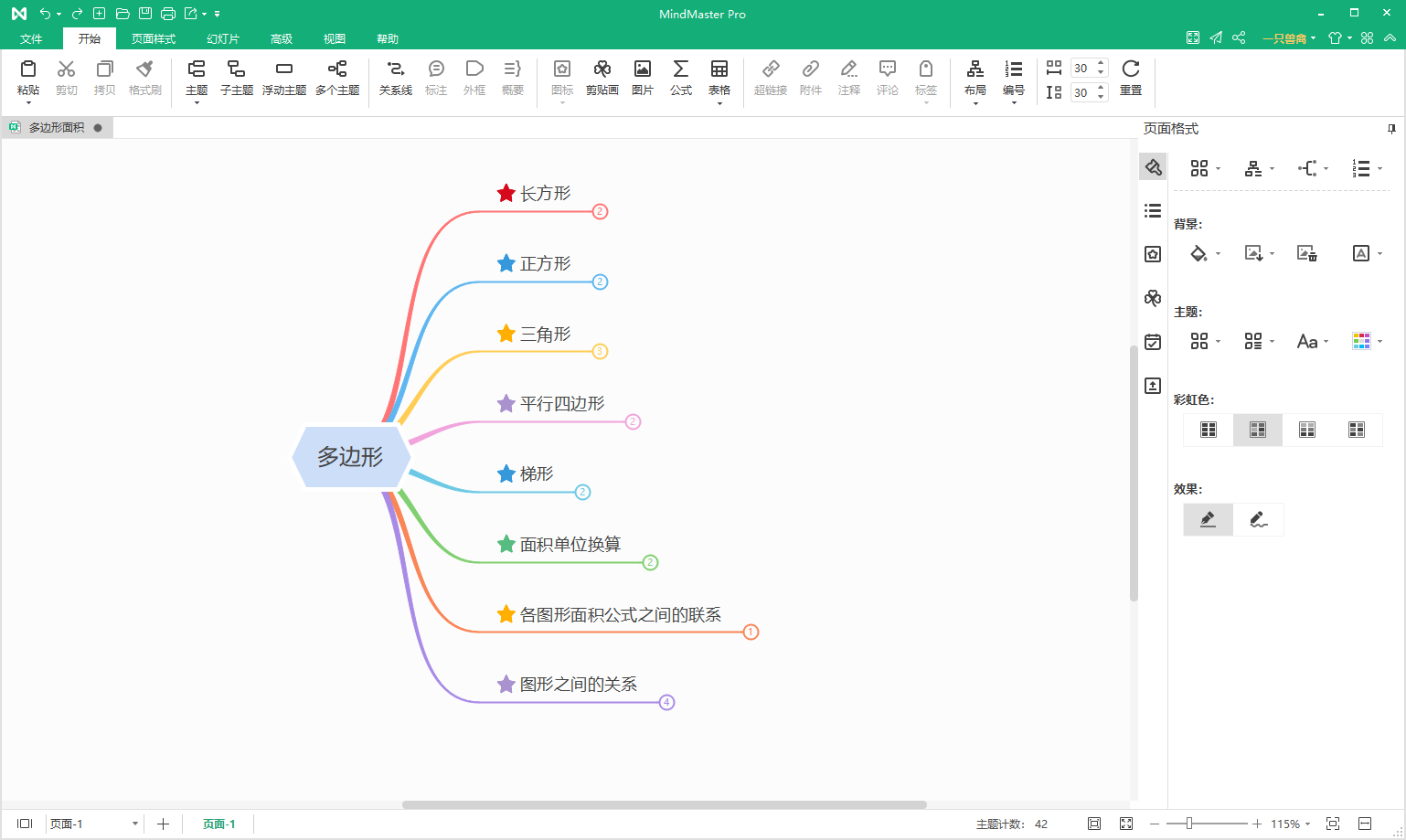The width and height of the screenshot is (1406, 840).
Task: Click the Comment (评论) icon
Action: pyautogui.click(x=888, y=69)
